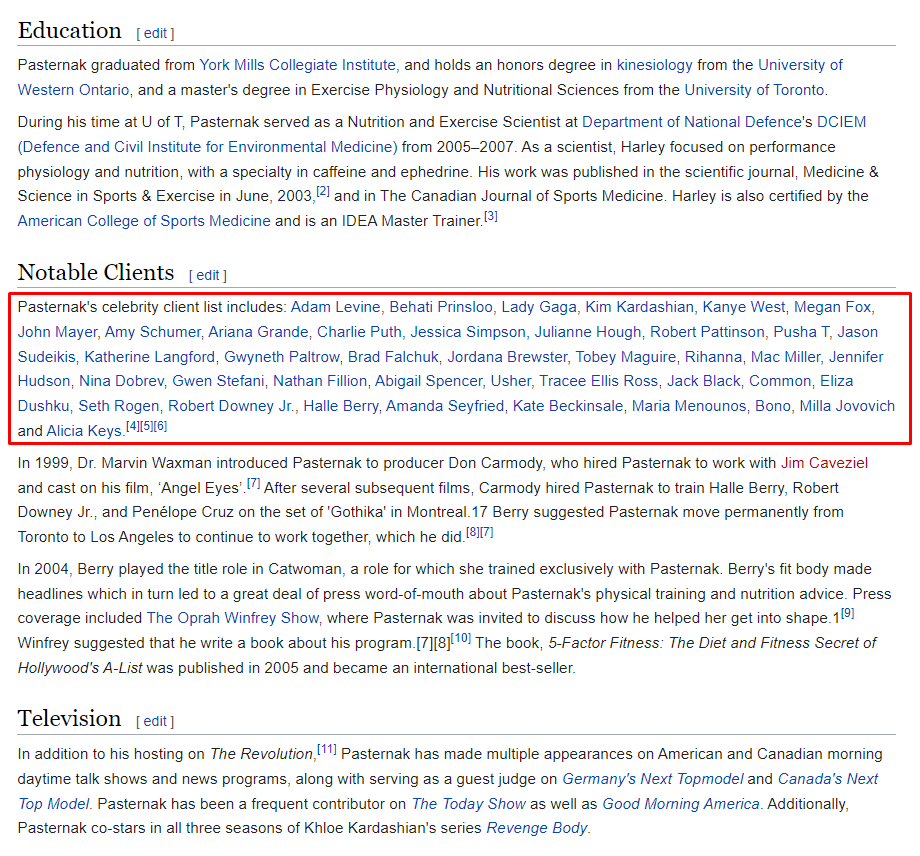The width and height of the screenshot is (920, 856).
Task: Jump to citation [7] after 'Angel Eyes'
Action: click(x=253, y=483)
